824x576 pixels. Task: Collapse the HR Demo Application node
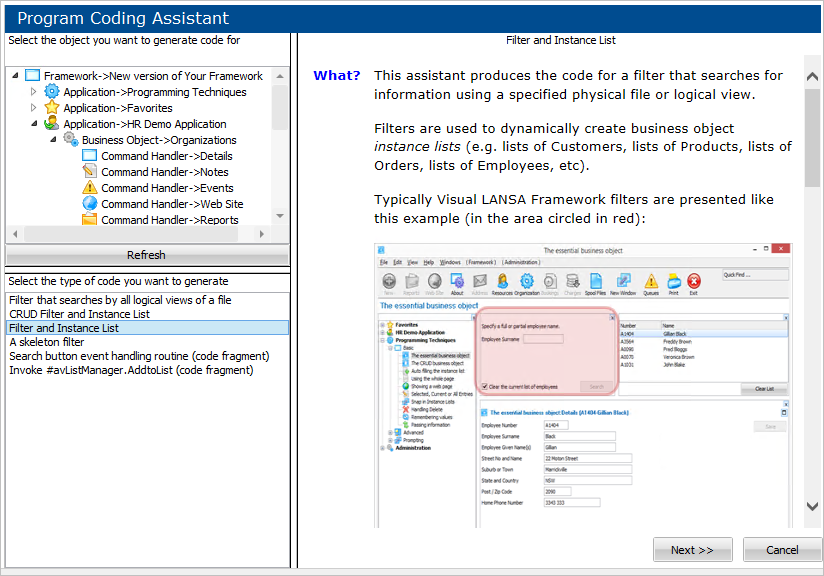[34, 124]
